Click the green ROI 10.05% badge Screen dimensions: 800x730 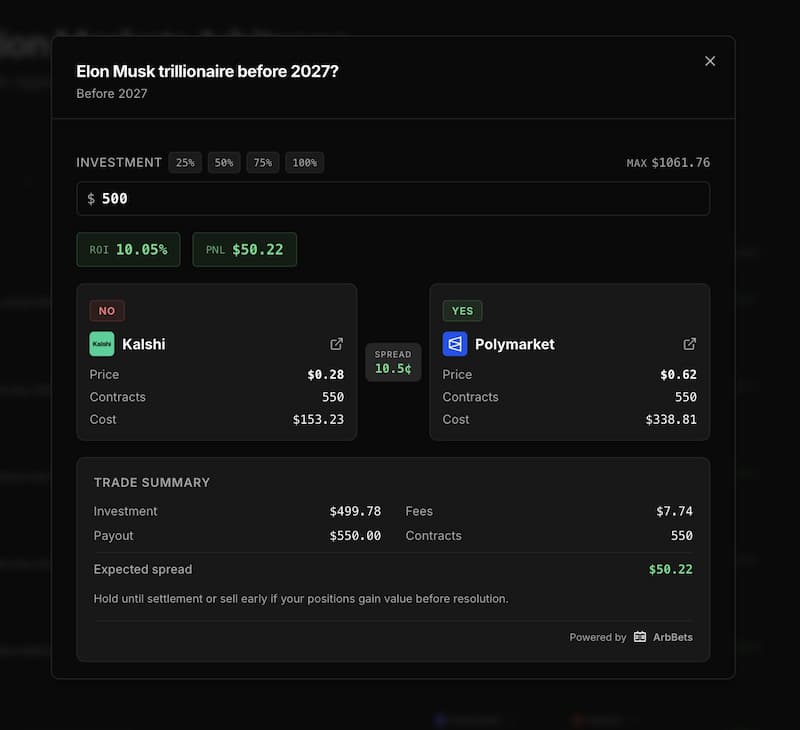[x=128, y=249]
